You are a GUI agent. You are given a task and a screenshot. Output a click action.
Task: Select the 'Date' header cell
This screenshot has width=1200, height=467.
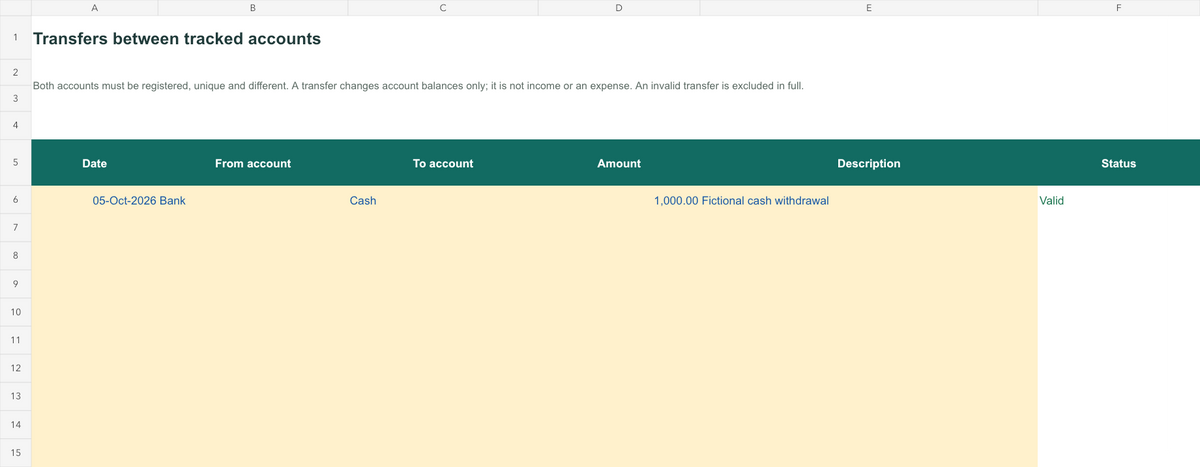click(94, 163)
